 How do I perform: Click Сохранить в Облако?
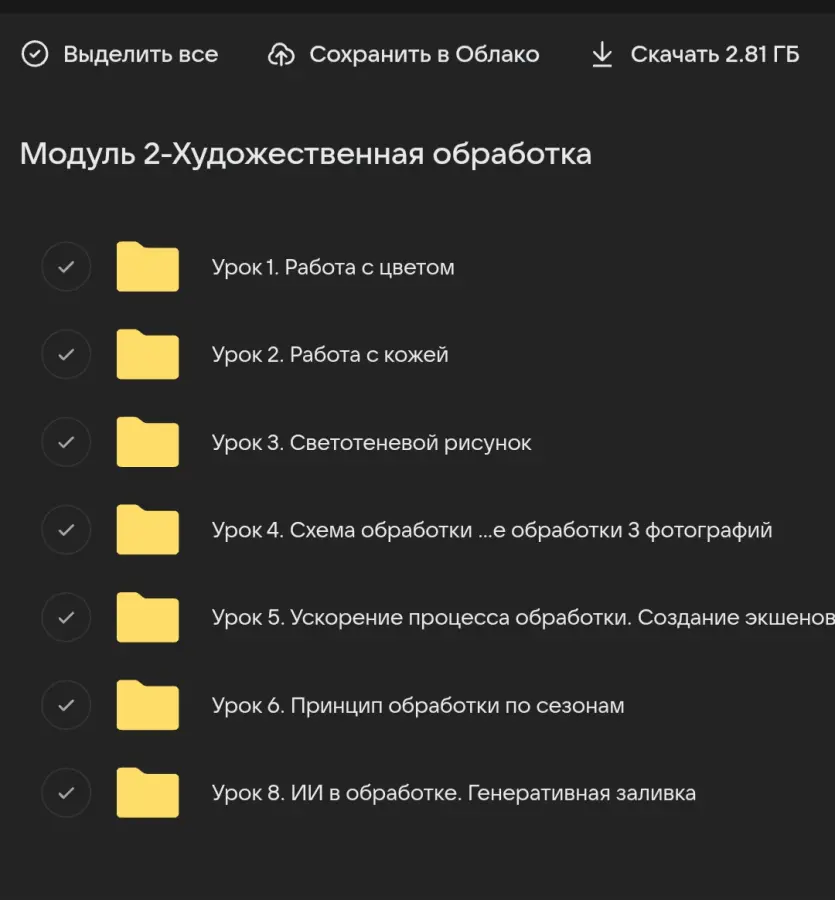(x=425, y=55)
